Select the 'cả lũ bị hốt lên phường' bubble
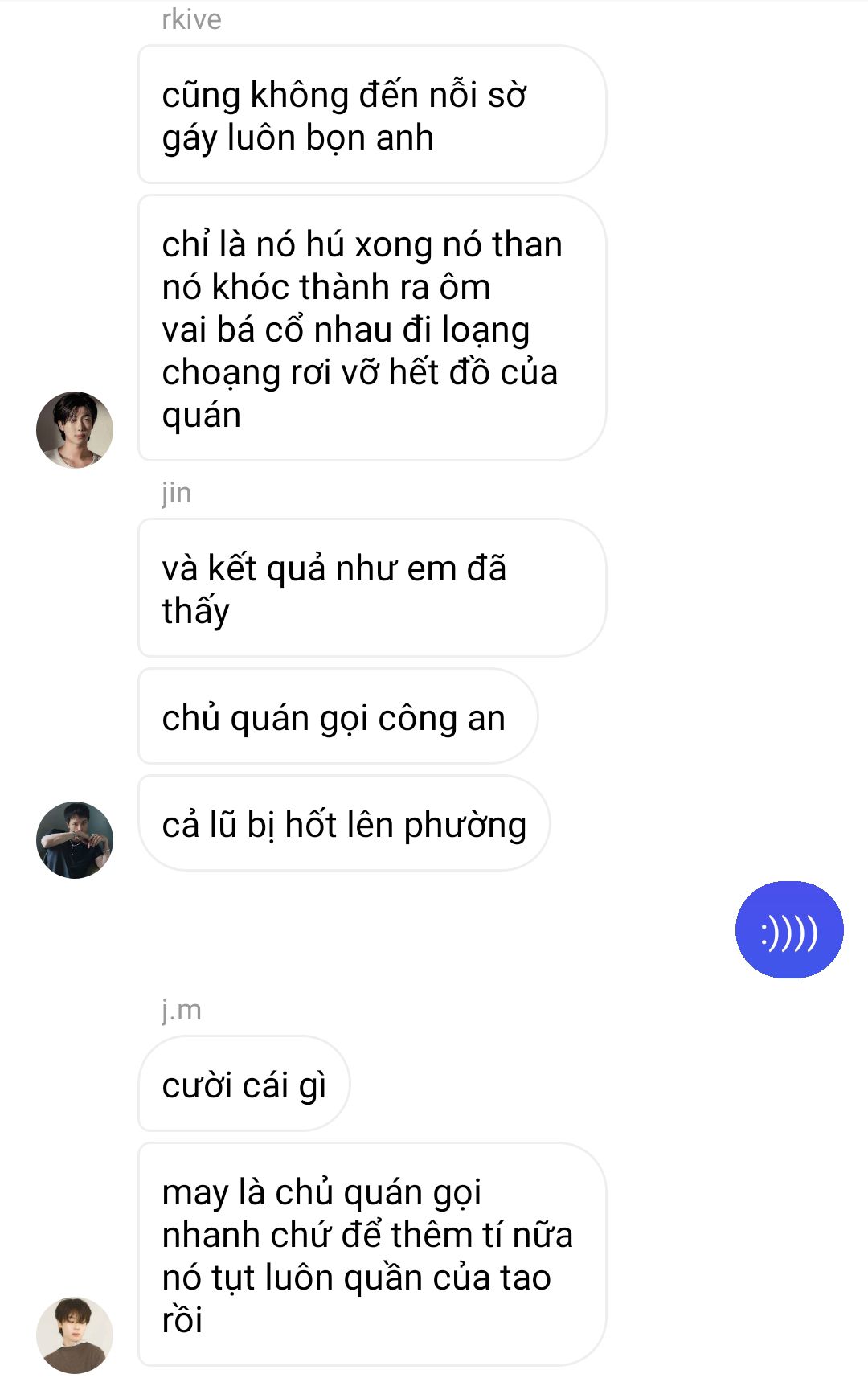868x1378 pixels. [x=344, y=823]
